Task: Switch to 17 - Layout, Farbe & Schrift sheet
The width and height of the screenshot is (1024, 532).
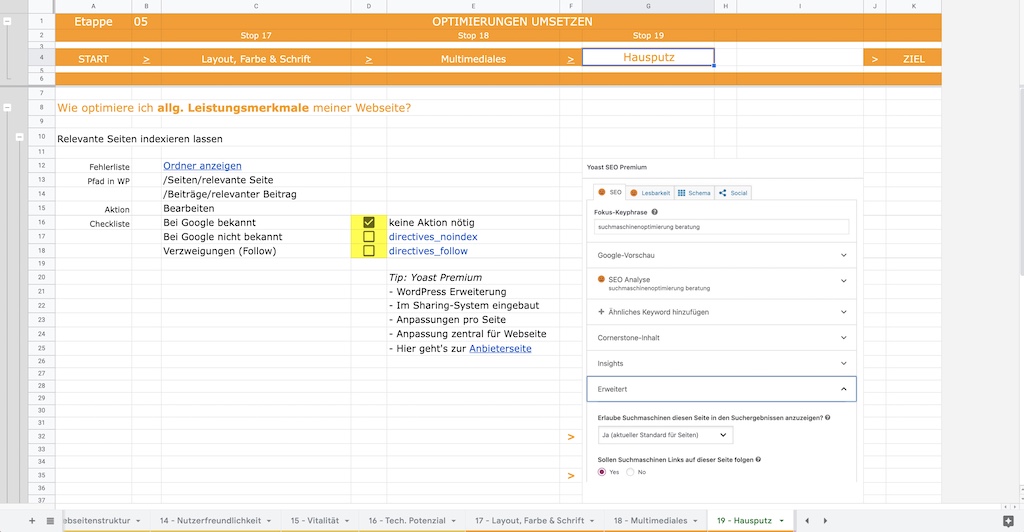Action: [x=530, y=521]
